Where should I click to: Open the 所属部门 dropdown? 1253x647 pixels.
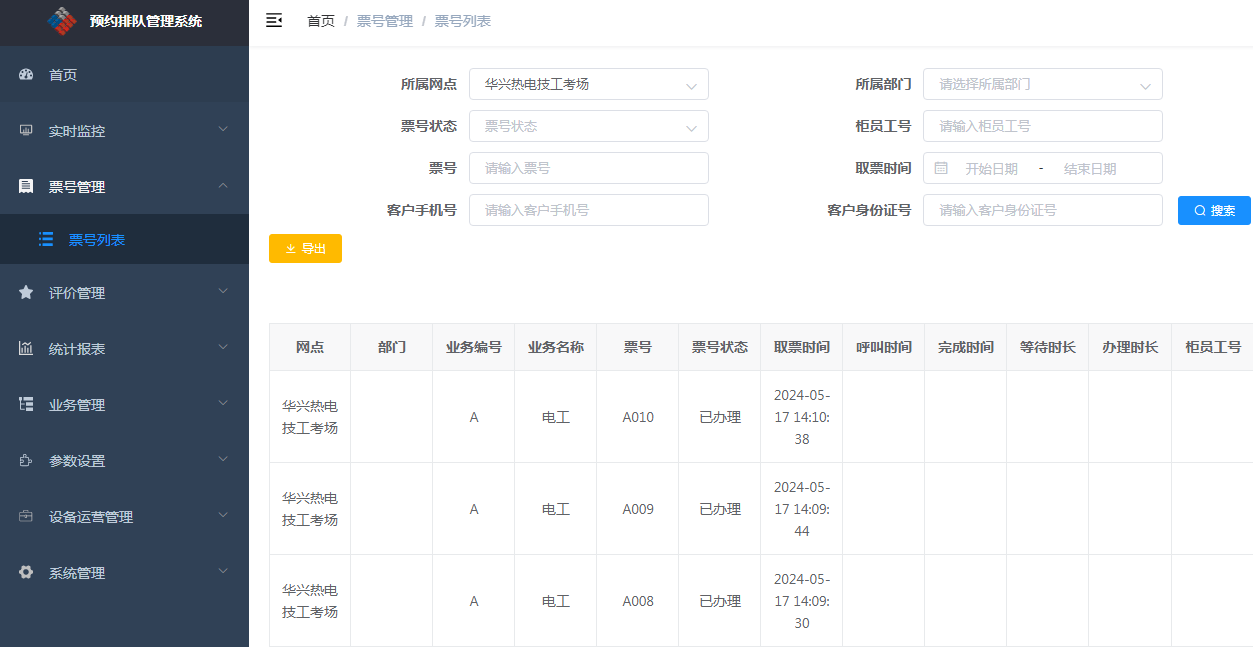click(1042, 84)
